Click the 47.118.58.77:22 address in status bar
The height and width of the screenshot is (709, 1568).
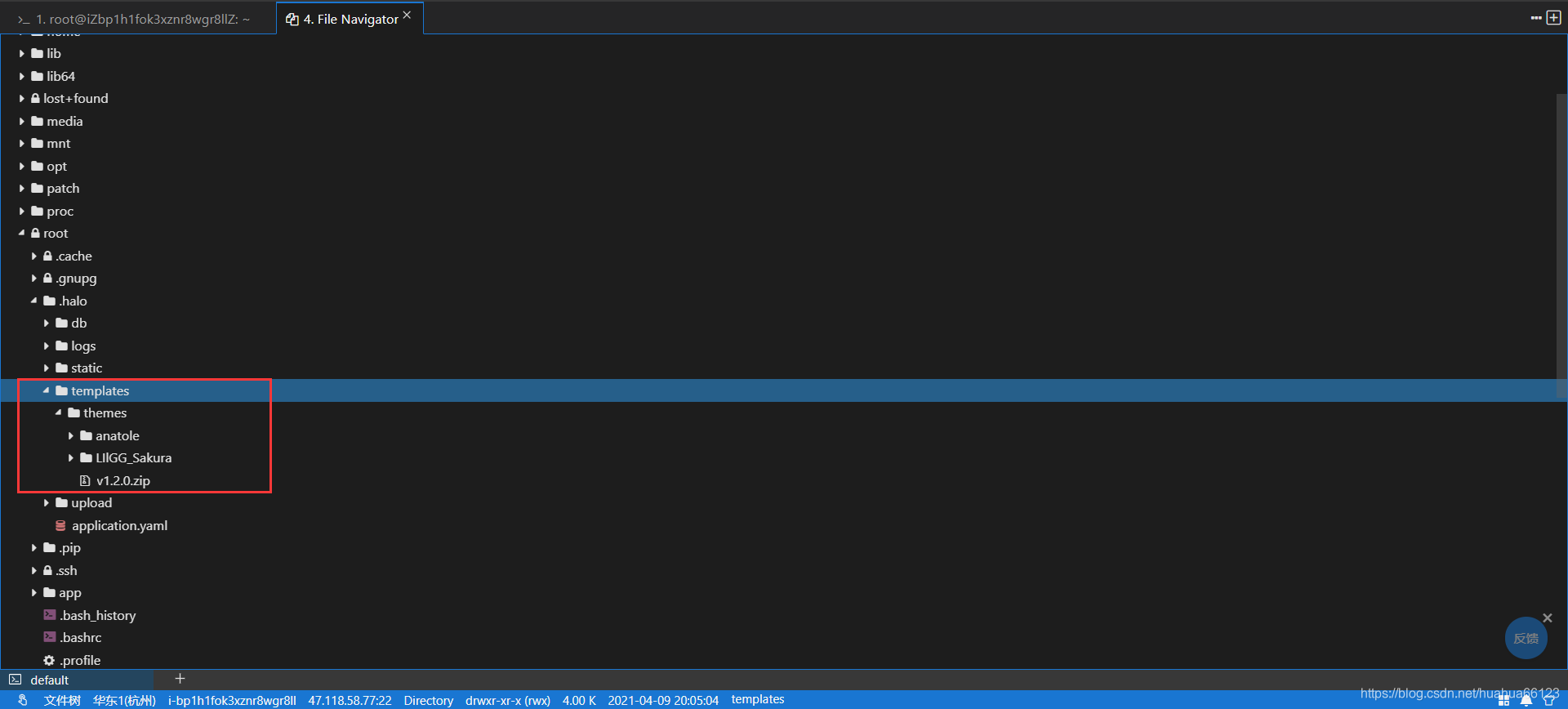pyautogui.click(x=350, y=700)
